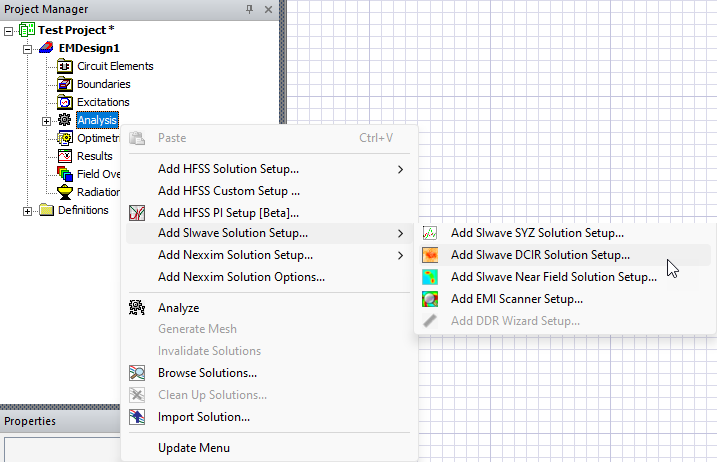The width and height of the screenshot is (717, 462).
Task: Select Boundaries tree item
Action: pos(103,84)
